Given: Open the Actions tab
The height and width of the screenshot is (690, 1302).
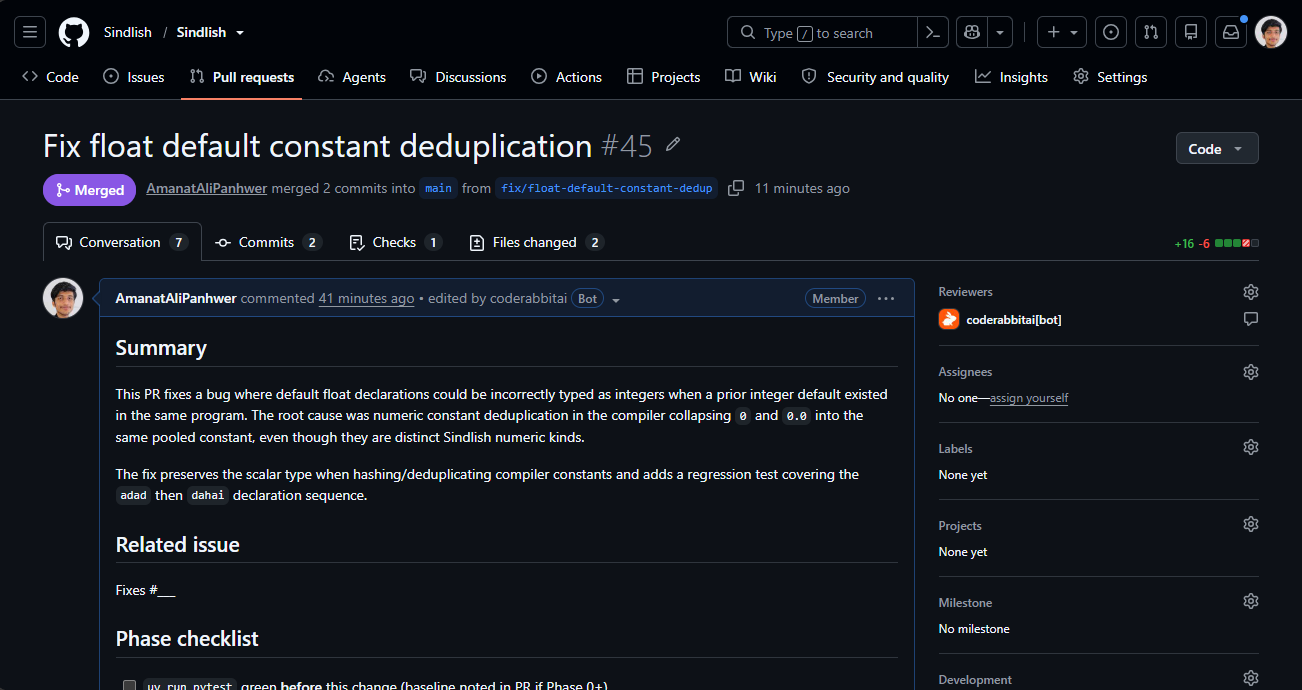Looking at the screenshot, I should coord(567,77).
